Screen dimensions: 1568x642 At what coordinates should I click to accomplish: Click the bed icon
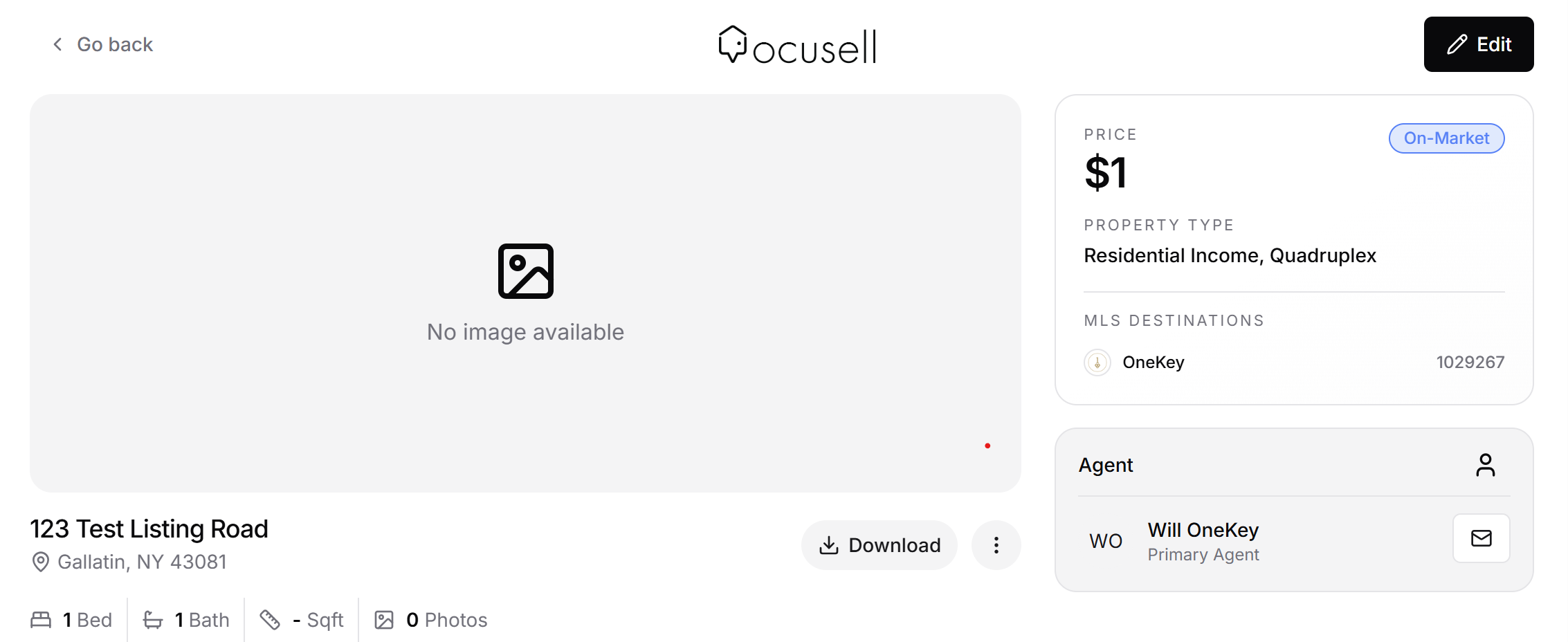pos(41,620)
